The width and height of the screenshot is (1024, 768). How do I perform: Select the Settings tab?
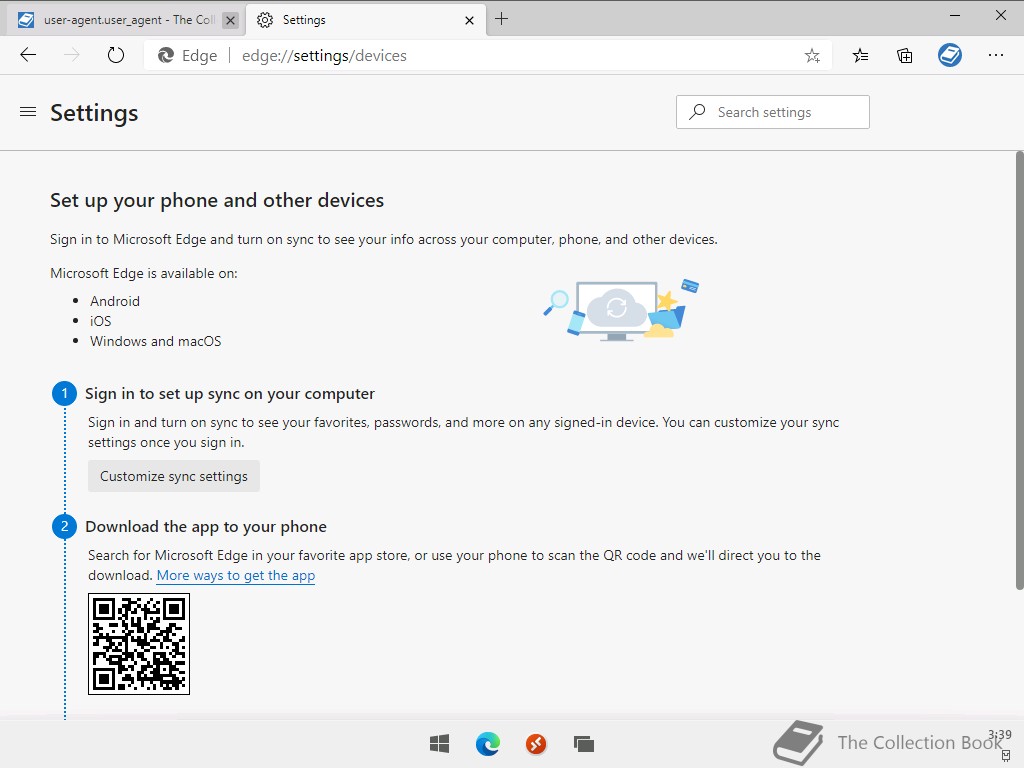tap(366, 20)
